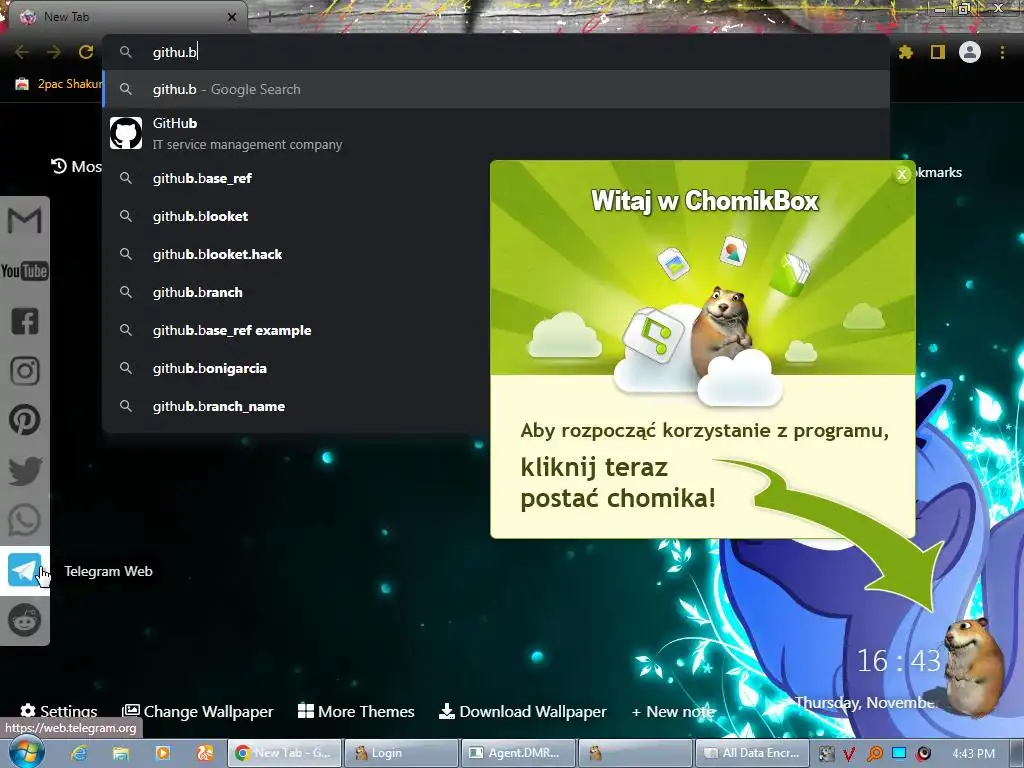1024x768 pixels.
Task: Click the browser back arrow
Action: click(x=22, y=52)
